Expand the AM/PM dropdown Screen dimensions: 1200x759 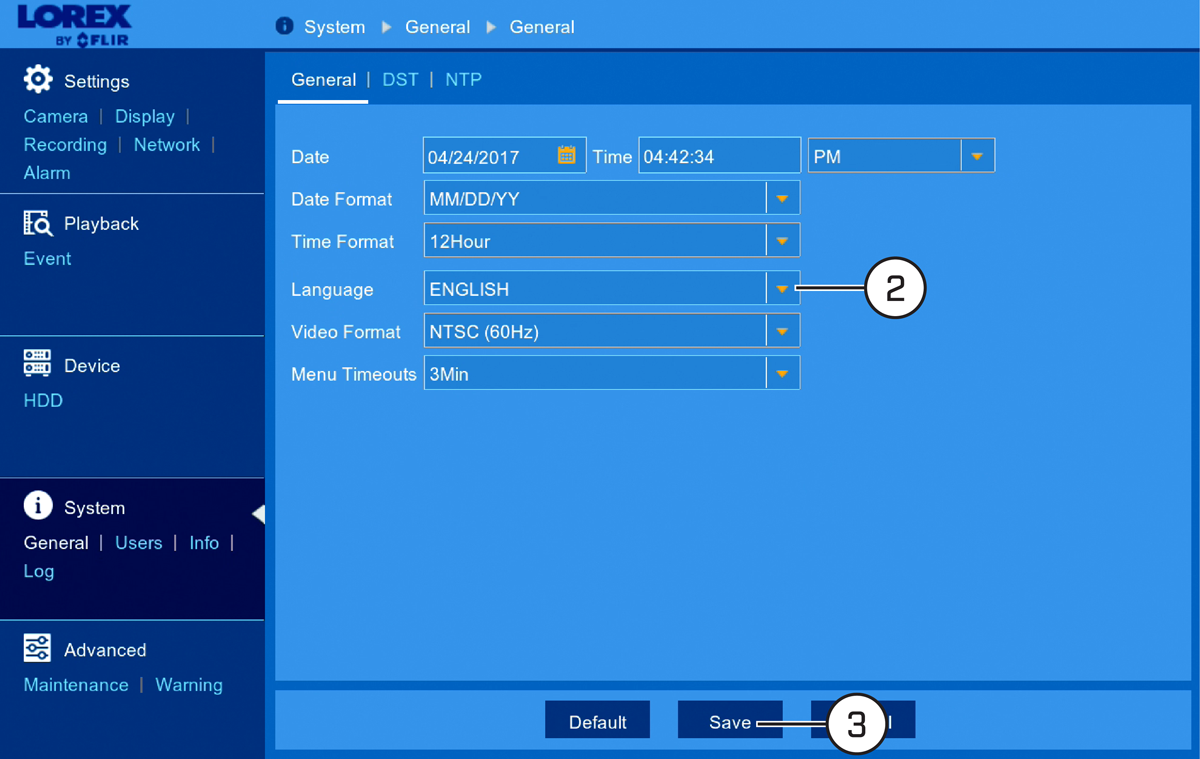977,156
